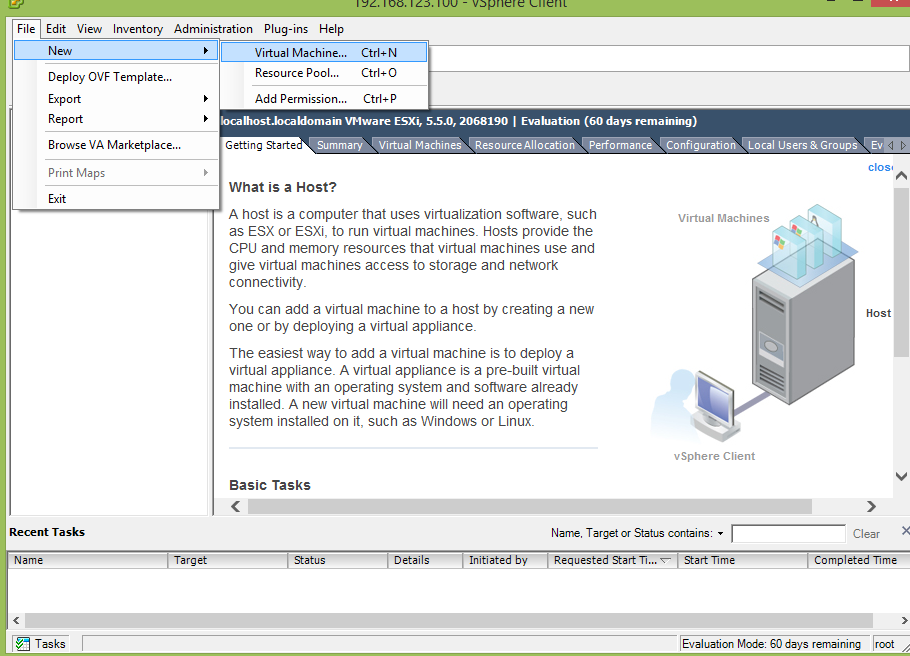This screenshot has width=910, height=656.
Task: Close the Recent Tasks panel
Action: 905,531
